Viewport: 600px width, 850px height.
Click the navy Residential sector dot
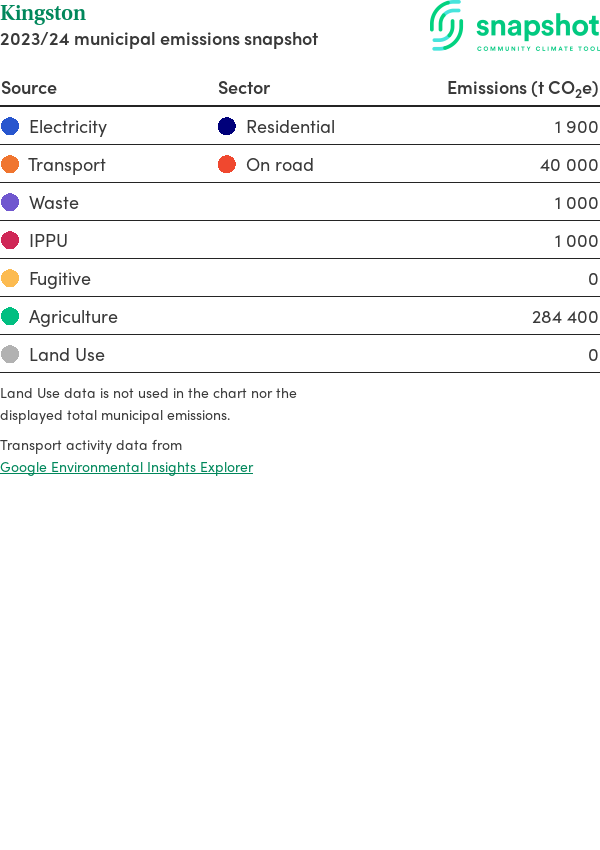pyautogui.click(x=227, y=126)
